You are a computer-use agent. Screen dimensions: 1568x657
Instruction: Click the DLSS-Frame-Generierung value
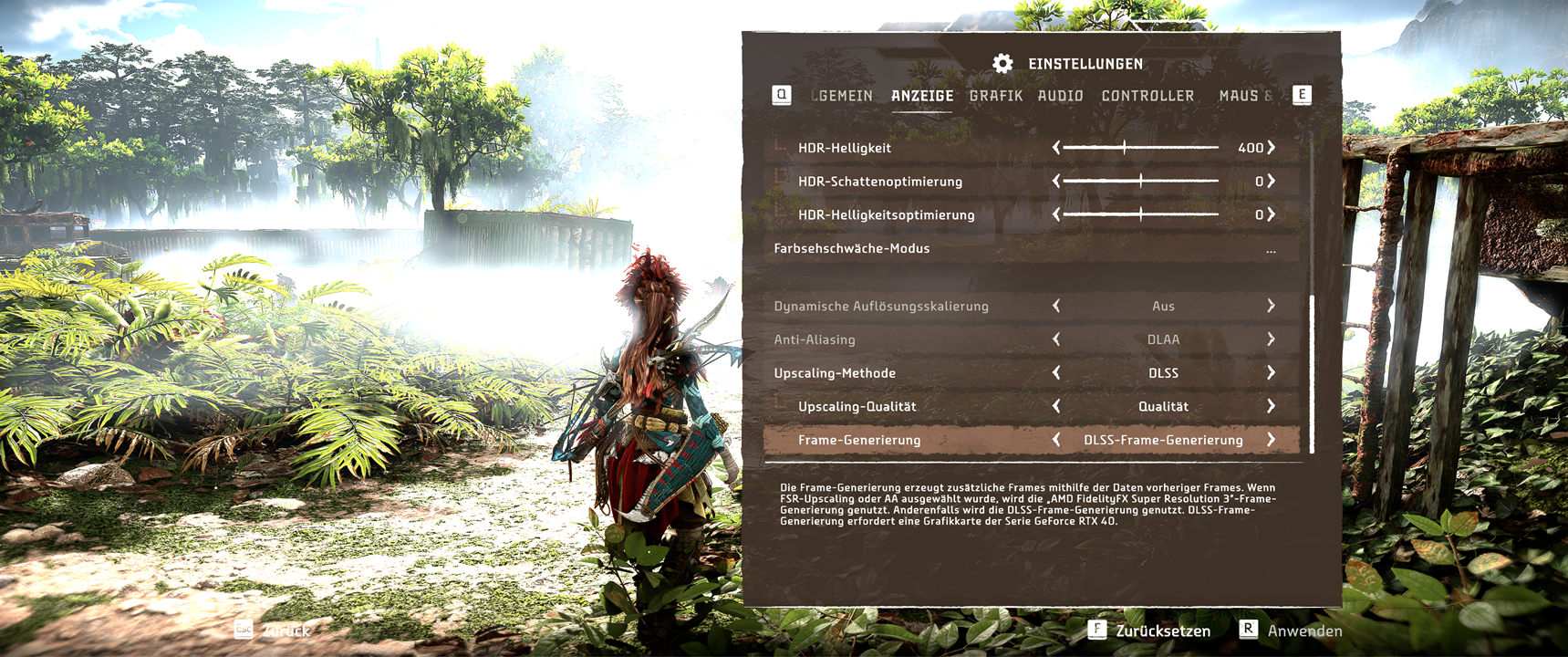1163,440
